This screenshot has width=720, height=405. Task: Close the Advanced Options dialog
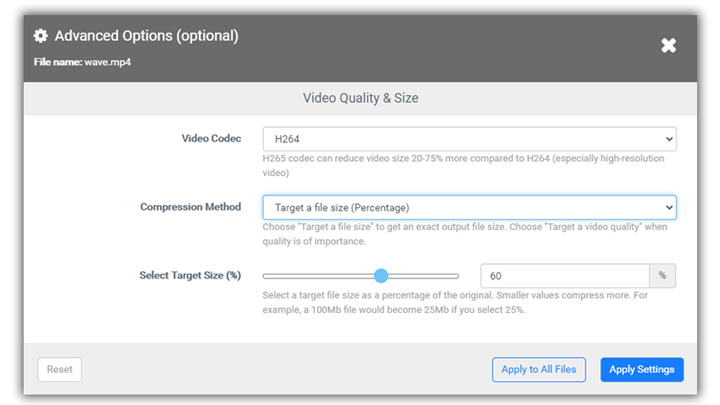(x=668, y=45)
